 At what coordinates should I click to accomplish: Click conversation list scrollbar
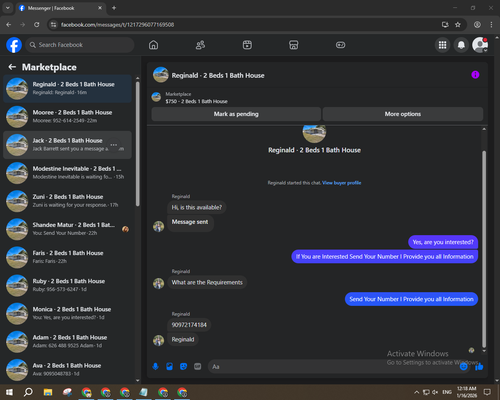point(138,143)
